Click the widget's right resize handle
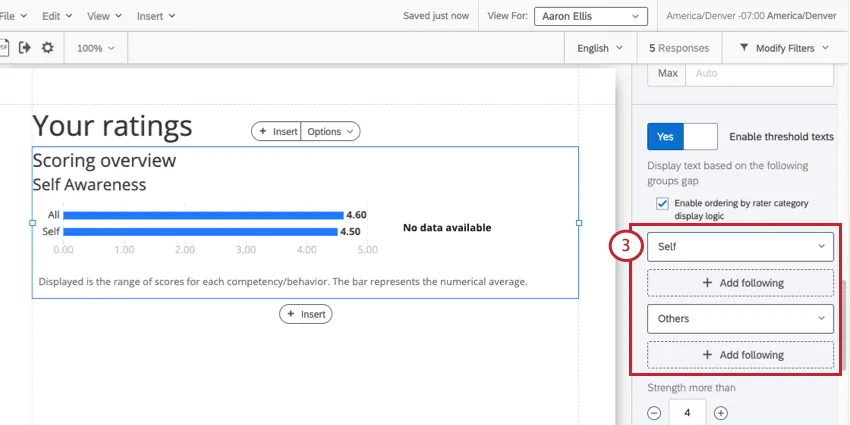Viewport: 850px width, 425px height. pyautogui.click(x=578, y=223)
